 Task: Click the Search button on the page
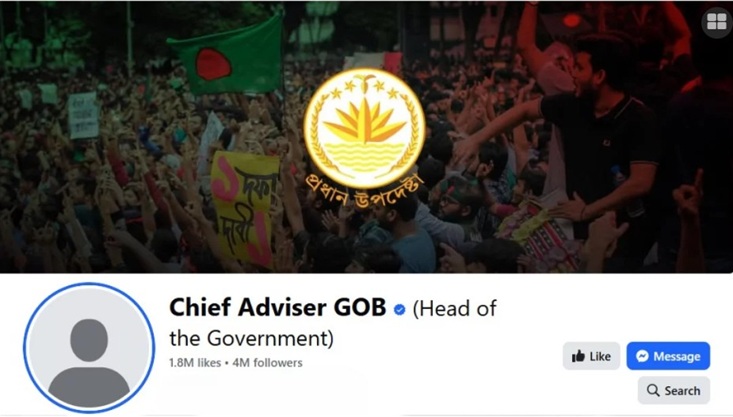point(674,390)
